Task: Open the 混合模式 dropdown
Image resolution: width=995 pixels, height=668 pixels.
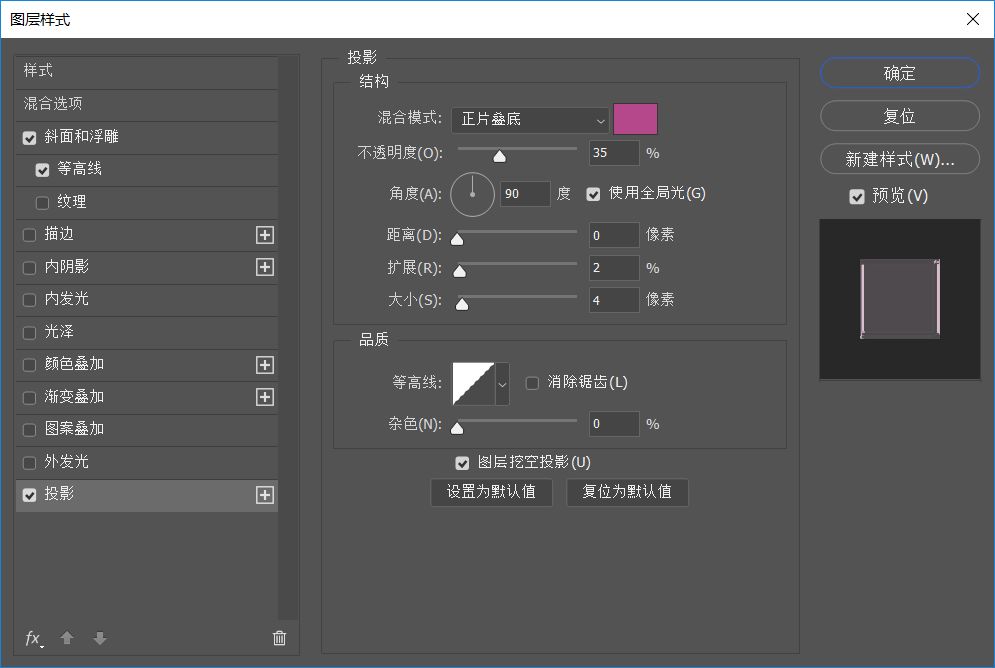Action: coord(530,120)
